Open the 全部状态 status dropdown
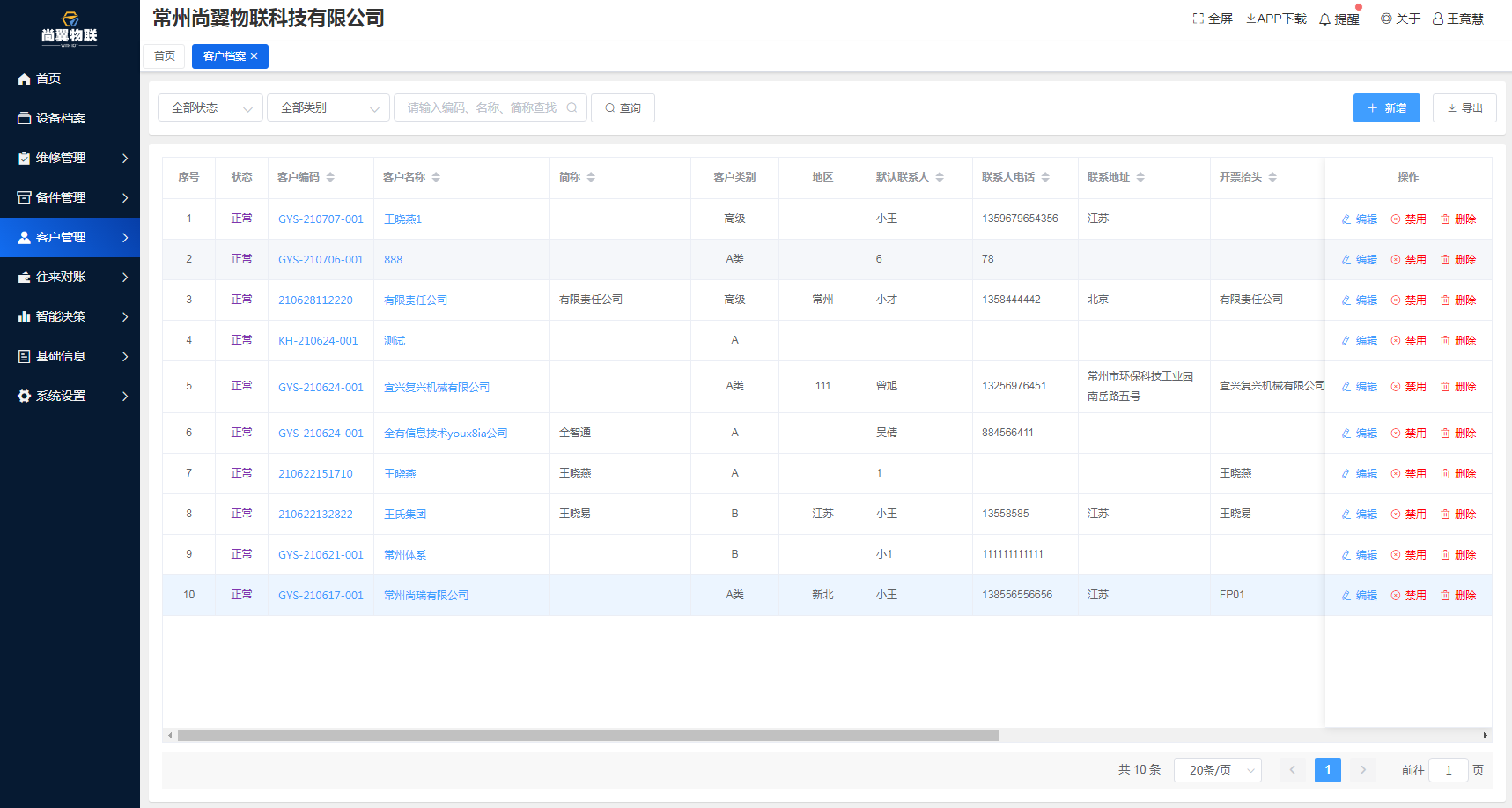 point(210,107)
